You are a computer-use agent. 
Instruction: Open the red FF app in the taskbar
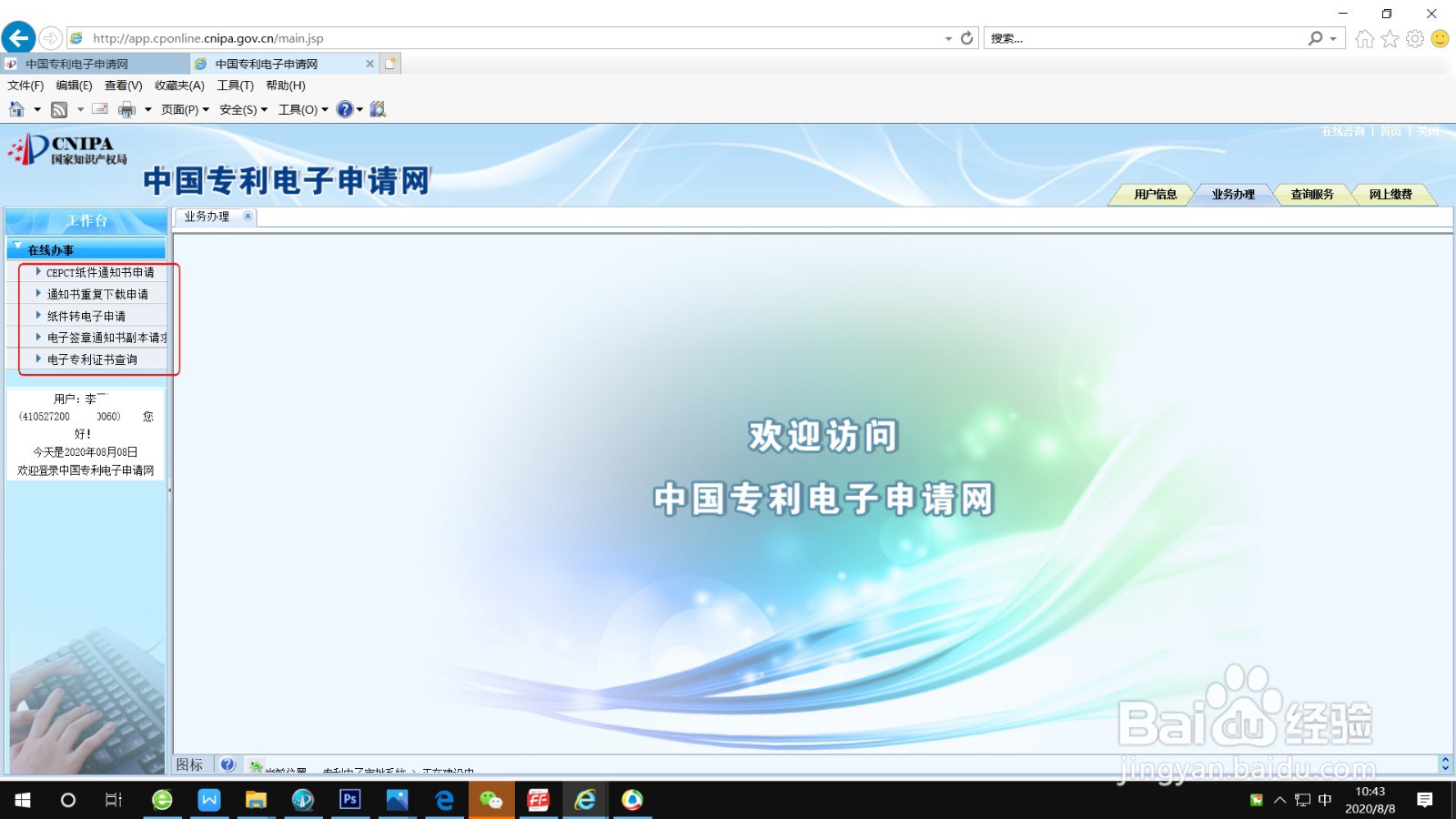pyautogui.click(x=539, y=800)
